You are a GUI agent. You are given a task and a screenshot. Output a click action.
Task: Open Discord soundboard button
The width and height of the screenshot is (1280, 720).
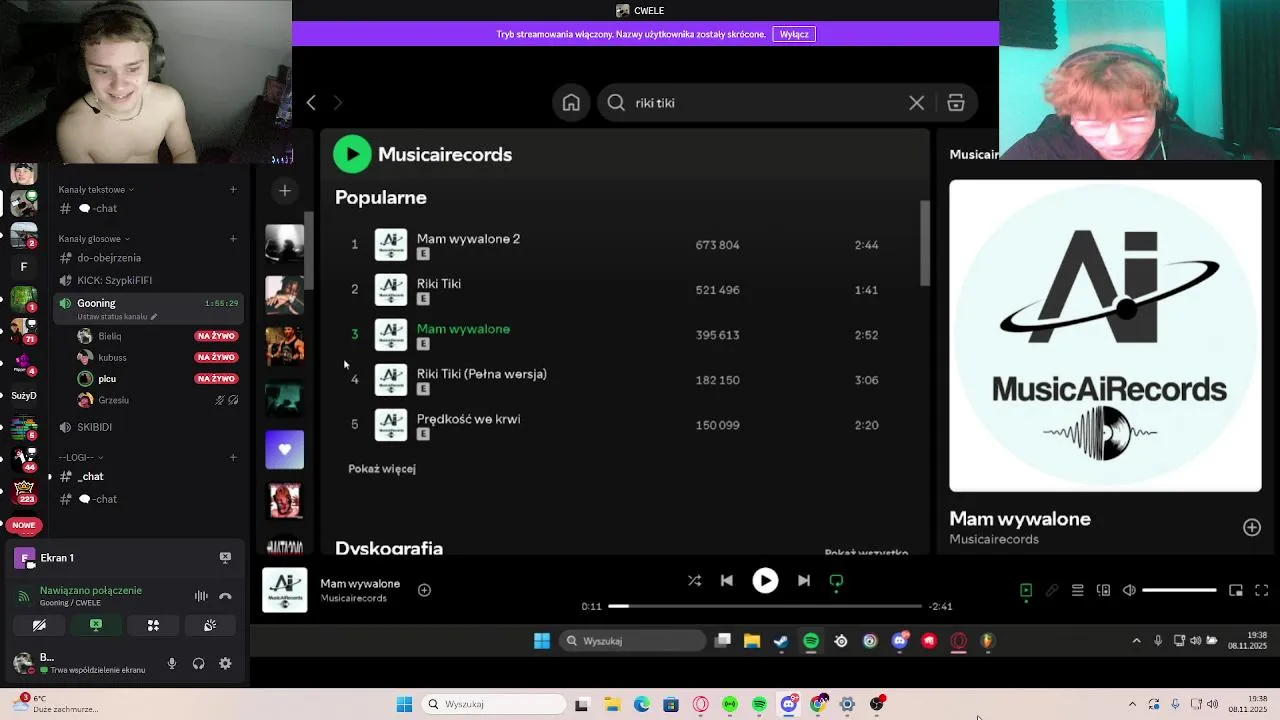210,625
